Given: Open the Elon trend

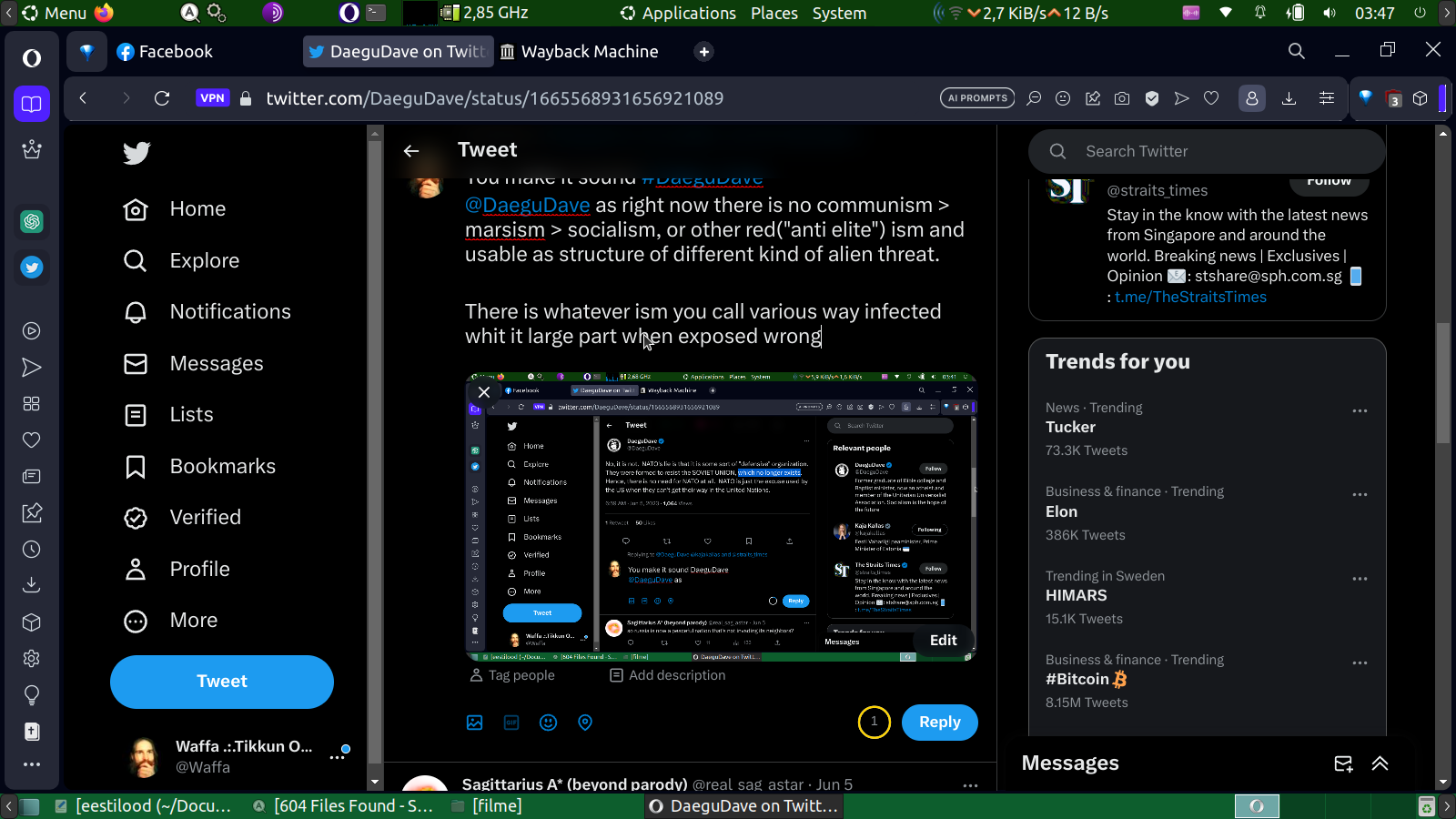Looking at the screenshot, I should pos(1061,512).
